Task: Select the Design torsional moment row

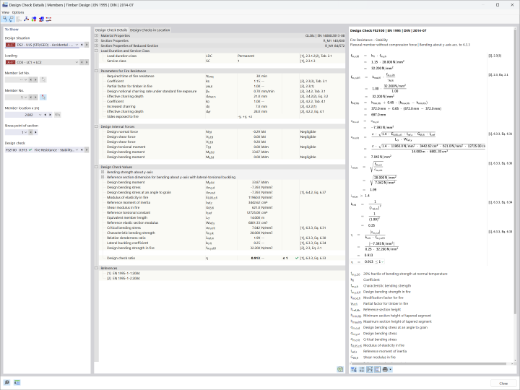Action: (x=222, y=147)
